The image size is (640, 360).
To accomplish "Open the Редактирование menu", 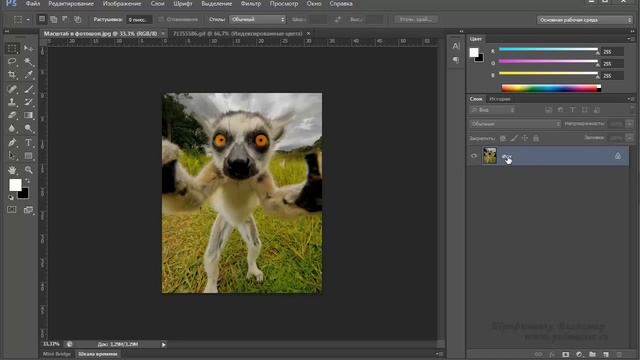I will tap(71, 4).
